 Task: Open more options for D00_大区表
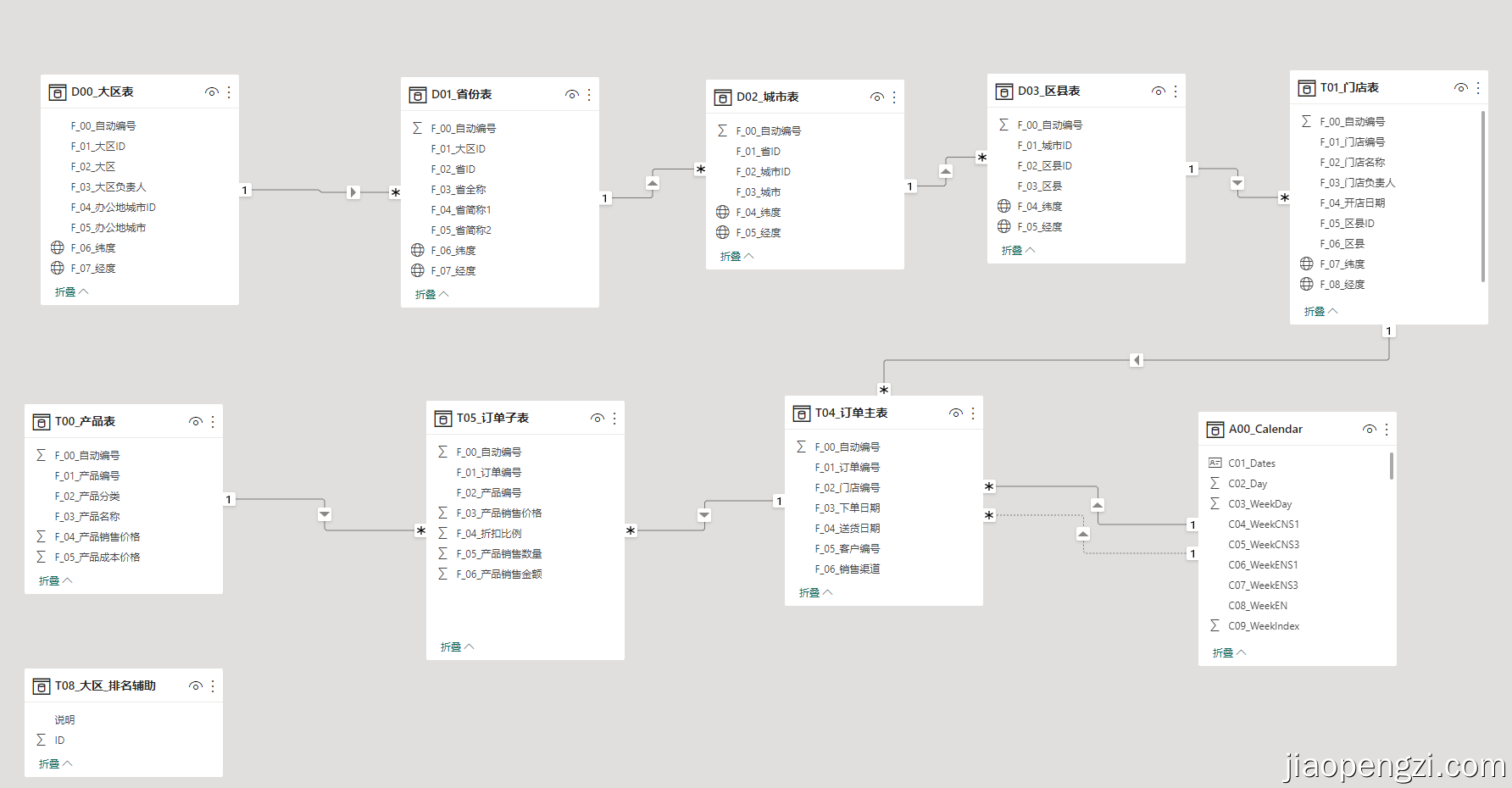[229, 92]
